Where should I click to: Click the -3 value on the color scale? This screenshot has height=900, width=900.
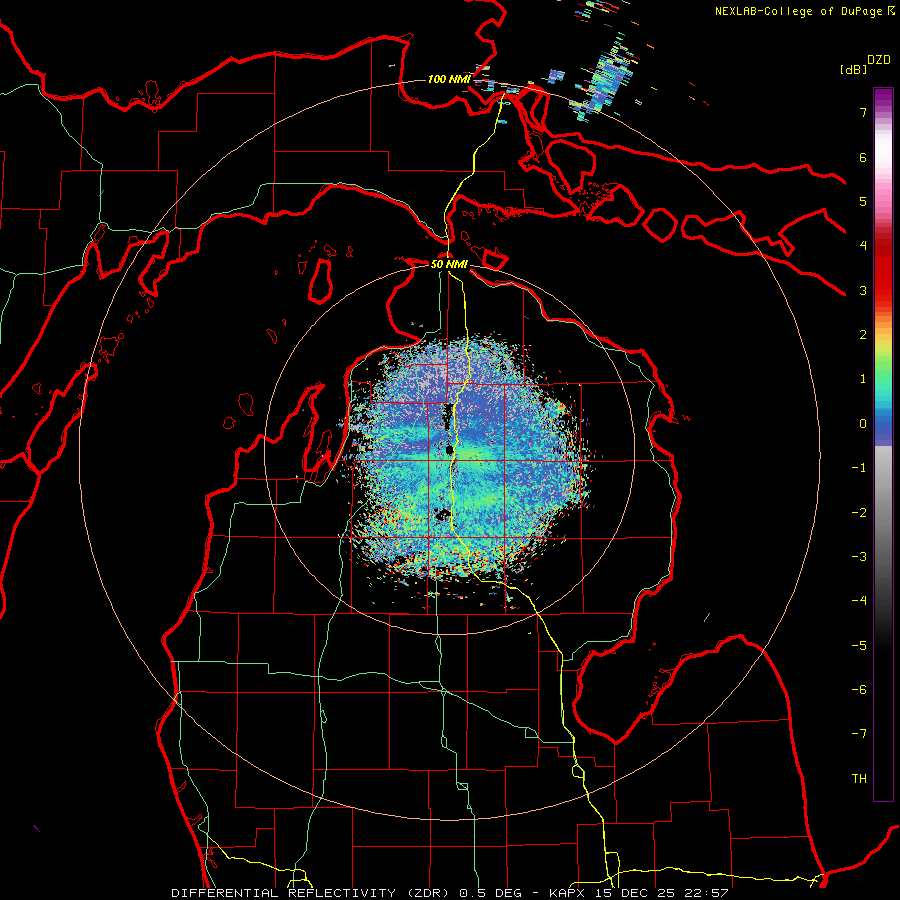tap(859, 557)
